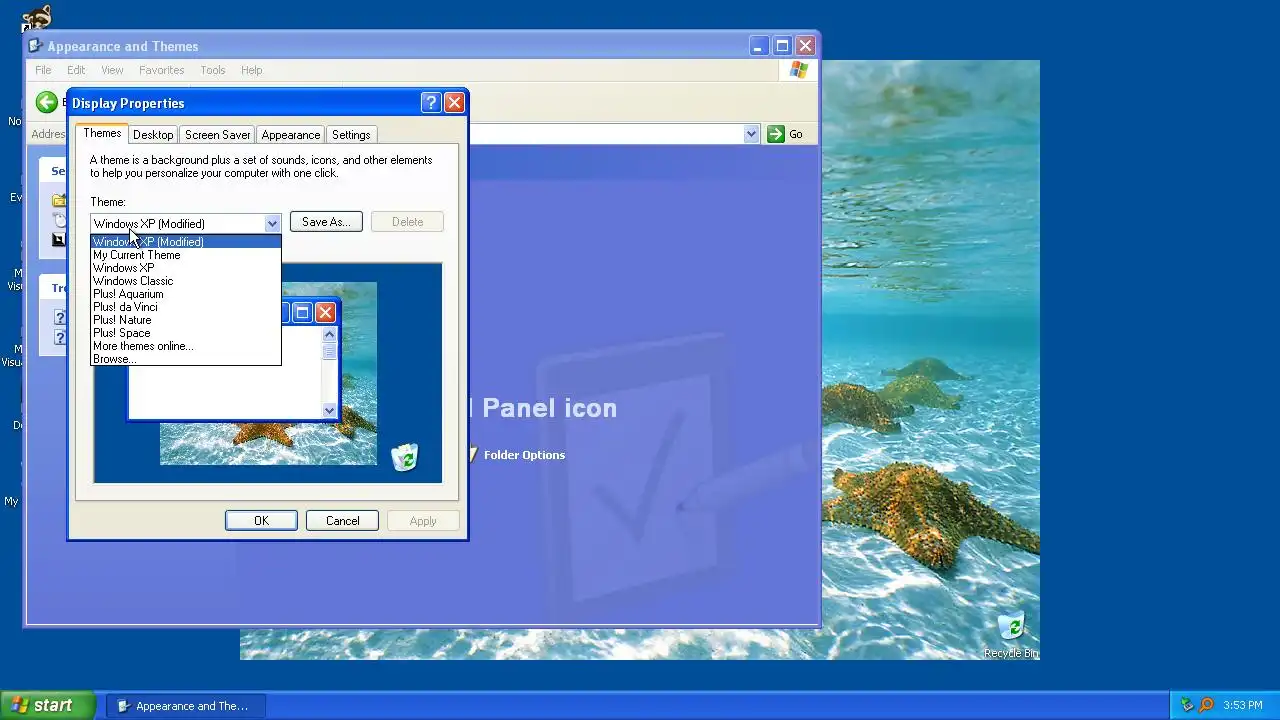Click Appearance and Themes taskbar button
The width and height of the screenshot is (1280, 720).
[186, 706]
